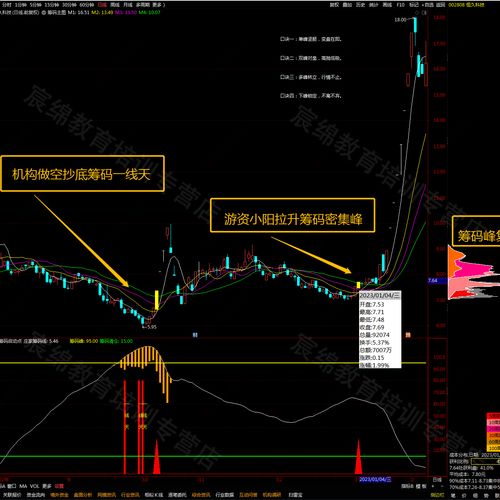Open the 资金流向 bottom tab
This screenshot has width=500, height=500.
click(36, 495)
